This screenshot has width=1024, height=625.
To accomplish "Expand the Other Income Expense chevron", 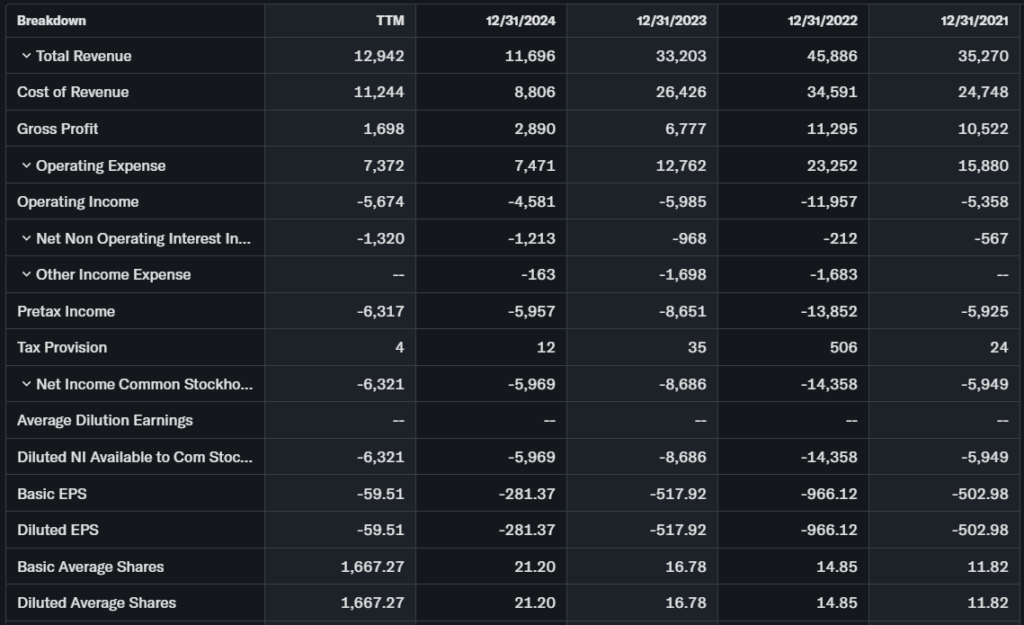I will [26, 275].
